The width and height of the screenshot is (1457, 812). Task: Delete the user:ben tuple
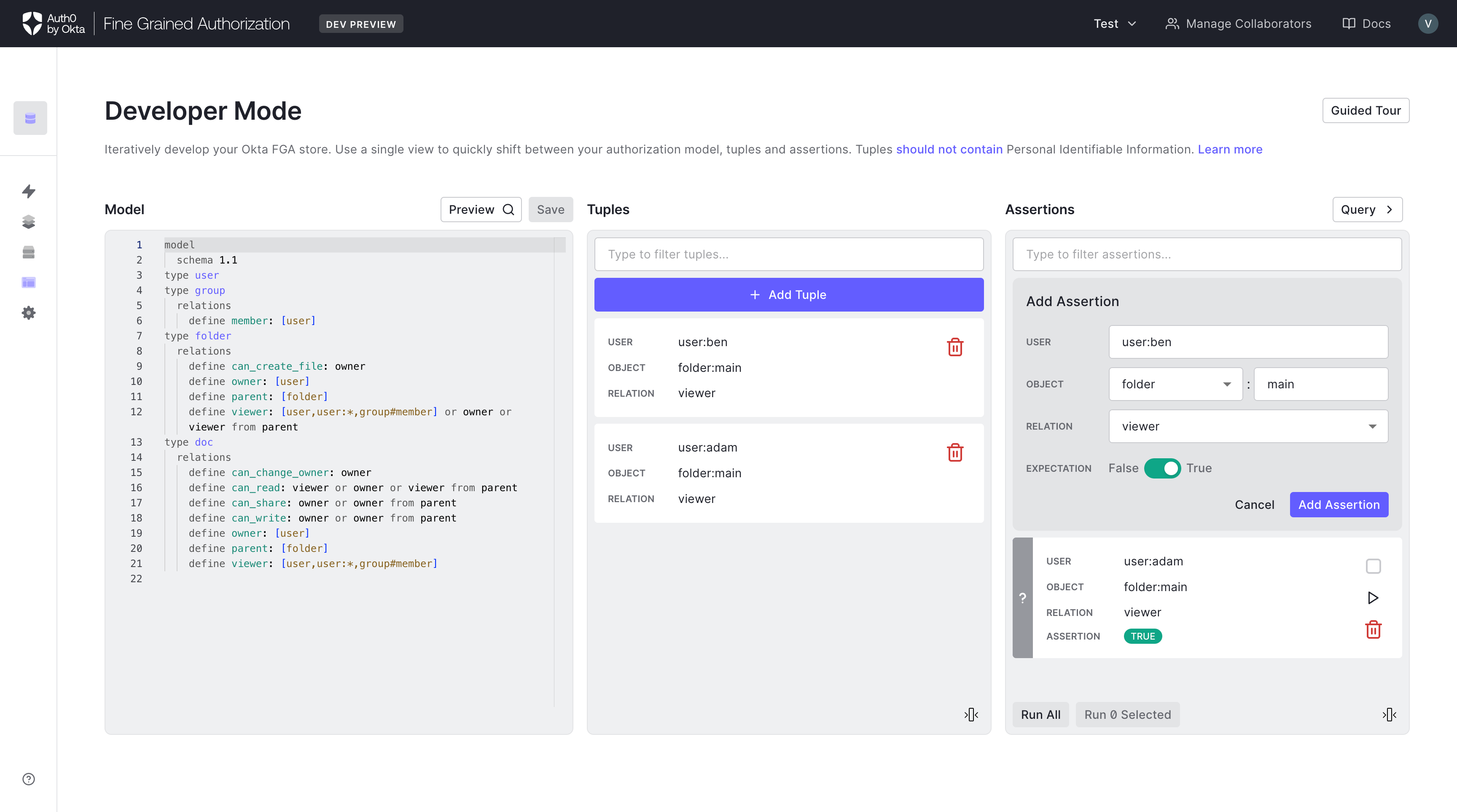tap(955, 347)
